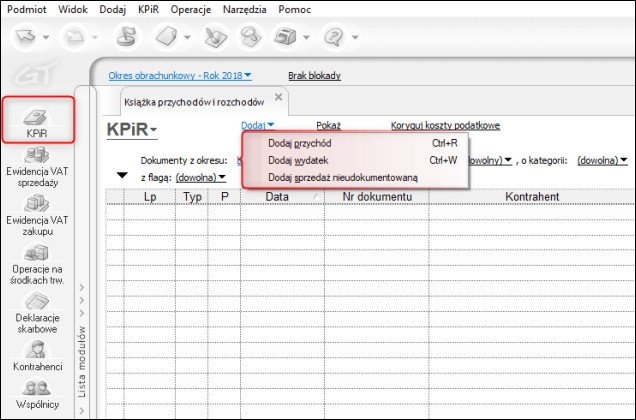Open the Pomoc menu
This screenshot has width=636, height=420.
[294, 9]
